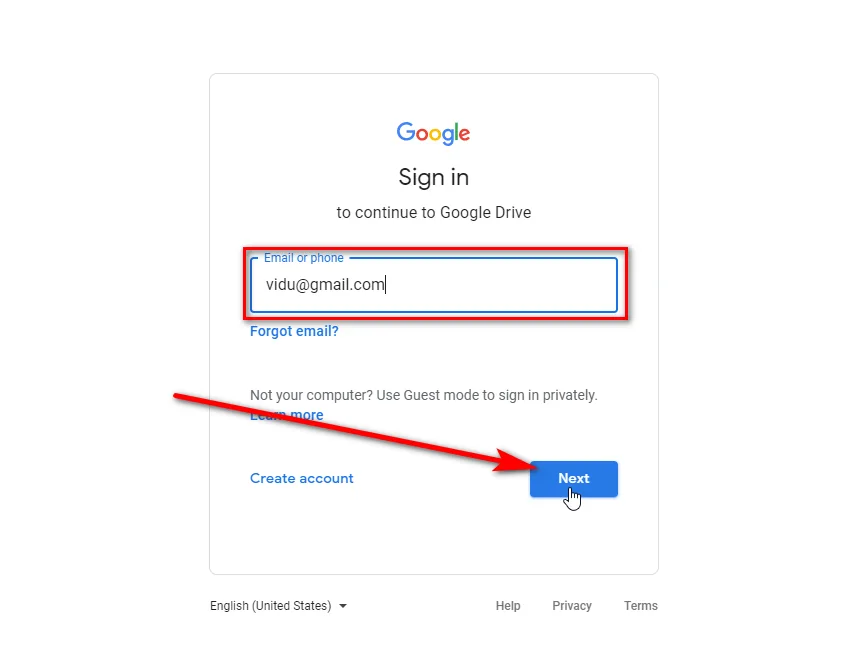Focus the Email or phone field
855x658 pixels.
pos(433,285)
